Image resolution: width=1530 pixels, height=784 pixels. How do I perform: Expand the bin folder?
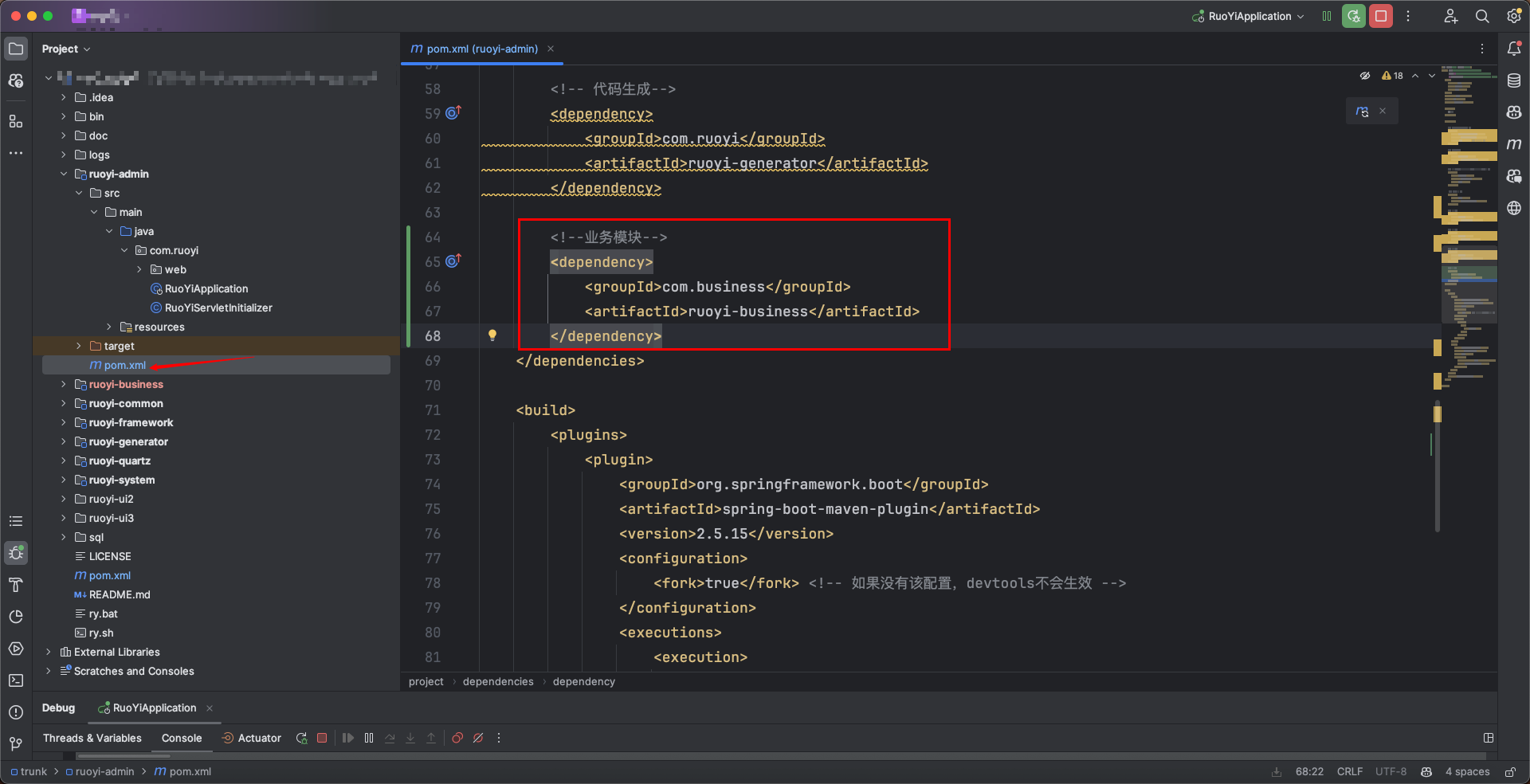pyautogui.click(x=64, y=116)
